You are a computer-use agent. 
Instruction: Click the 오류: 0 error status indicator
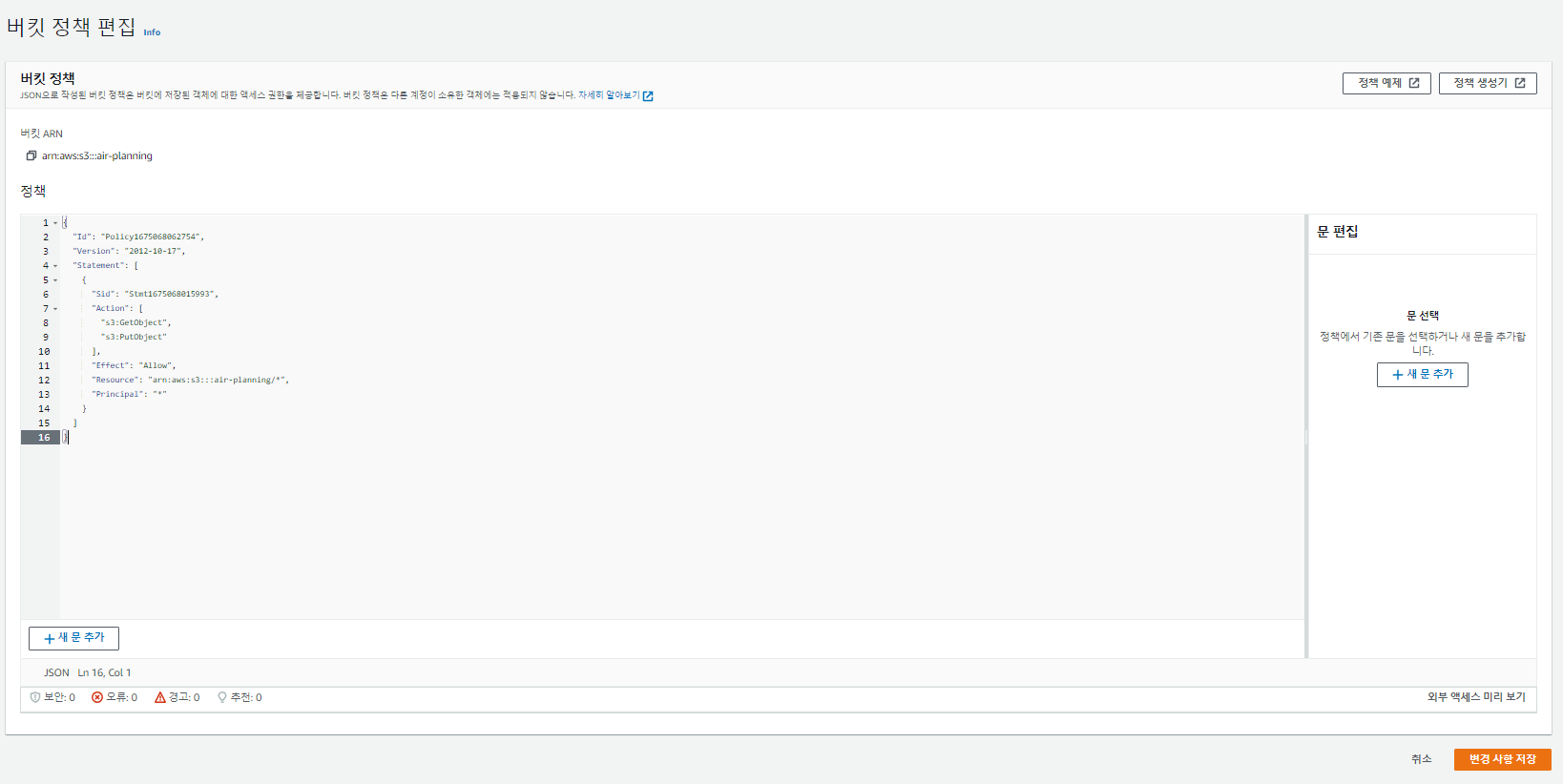[x=115, y=697]
